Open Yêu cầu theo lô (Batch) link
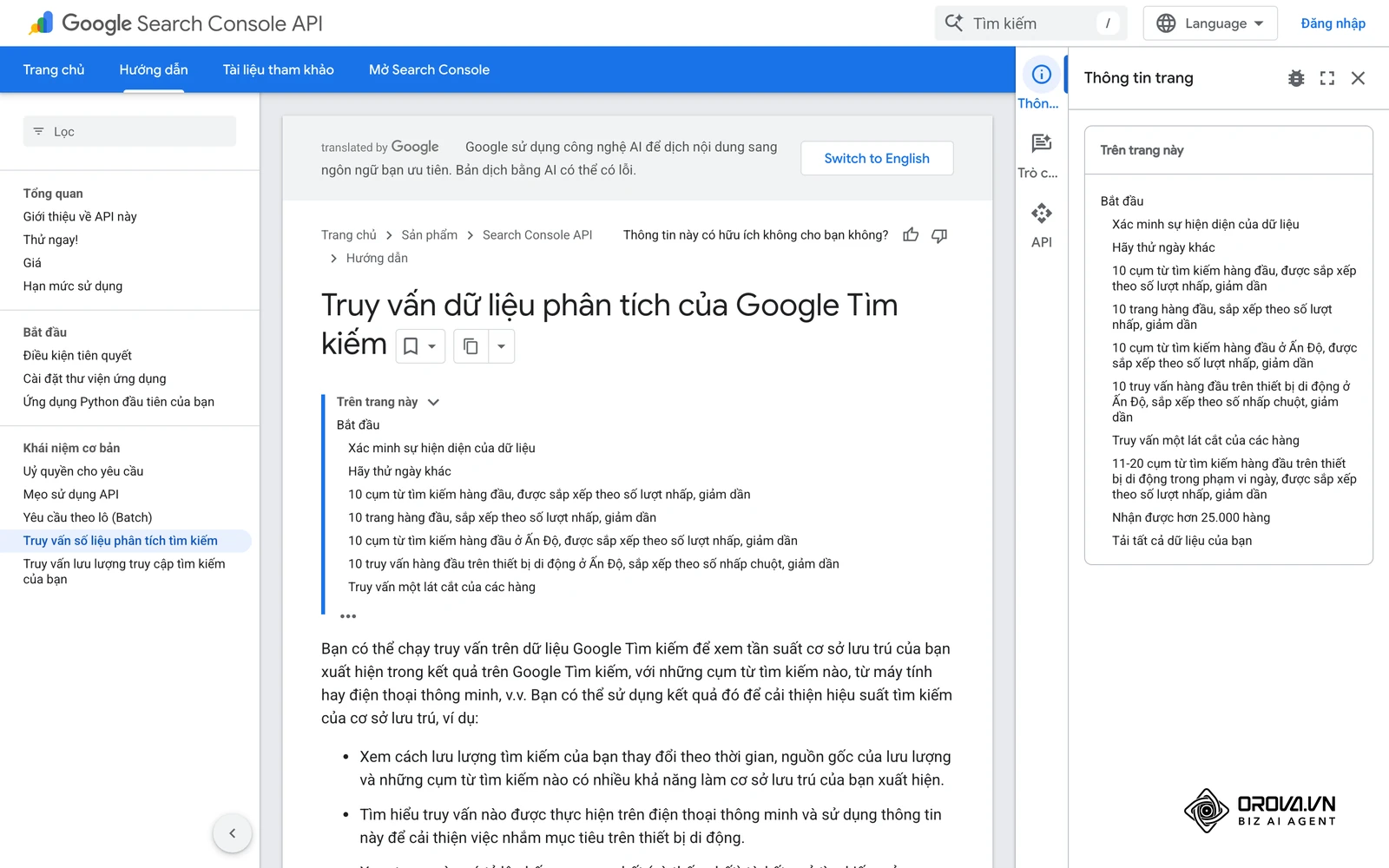Viewport: 1389px width, 868px height. [88, 517]
